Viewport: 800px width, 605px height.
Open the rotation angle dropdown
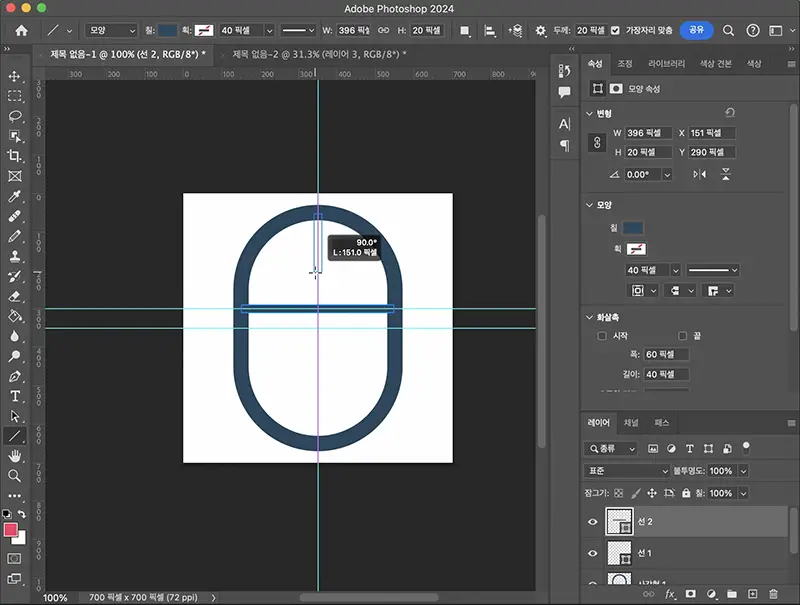[667, 174]
